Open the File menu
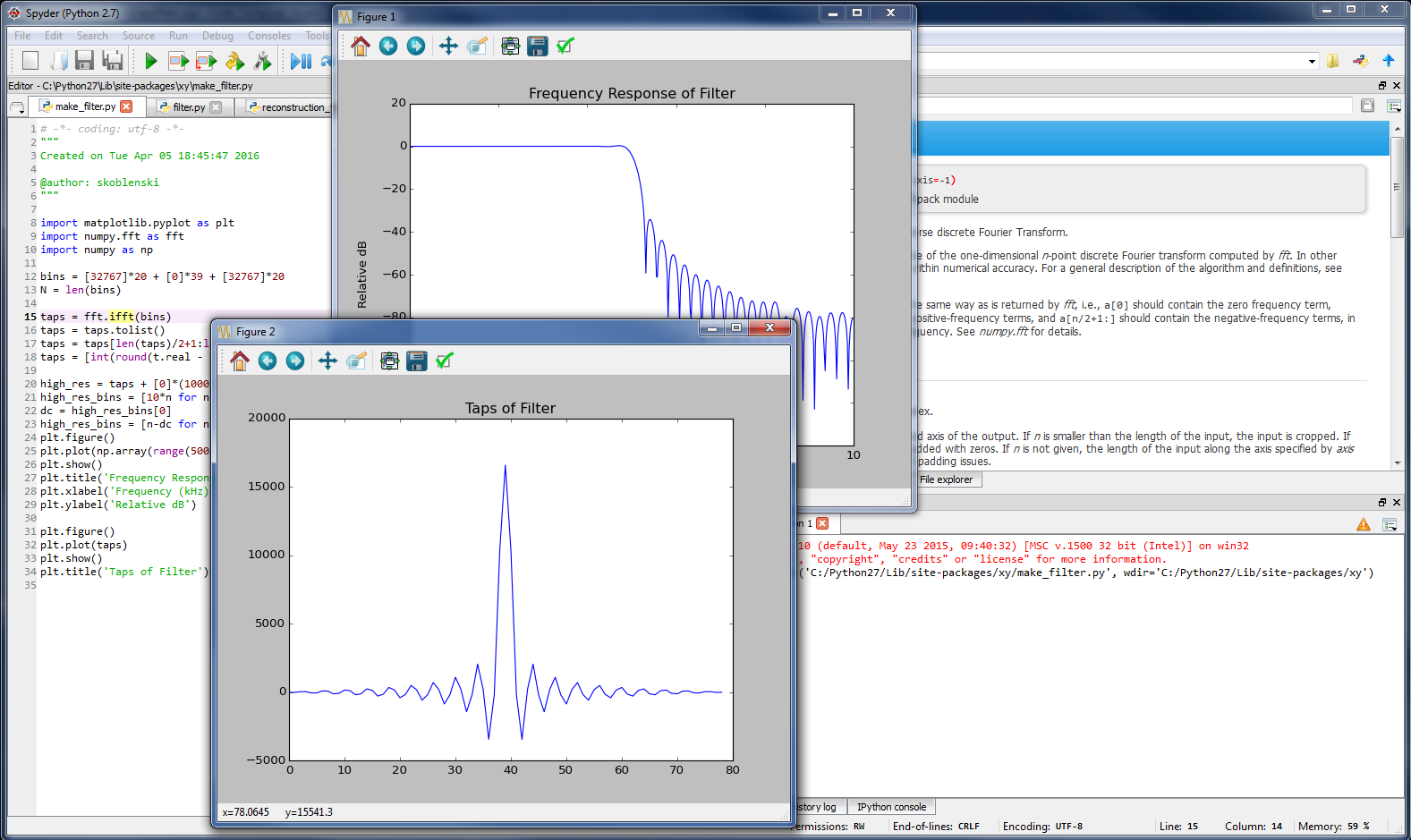1411x840 pixels. pyautogui.click(x=22, y=36)
